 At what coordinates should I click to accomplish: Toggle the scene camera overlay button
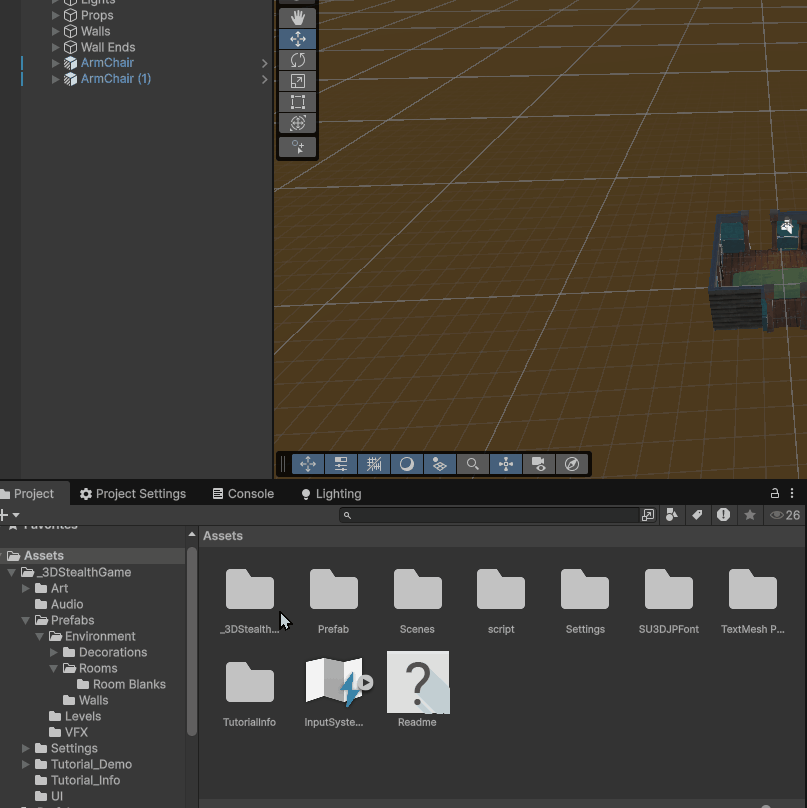pyautogui.click(x=539, y=464)
